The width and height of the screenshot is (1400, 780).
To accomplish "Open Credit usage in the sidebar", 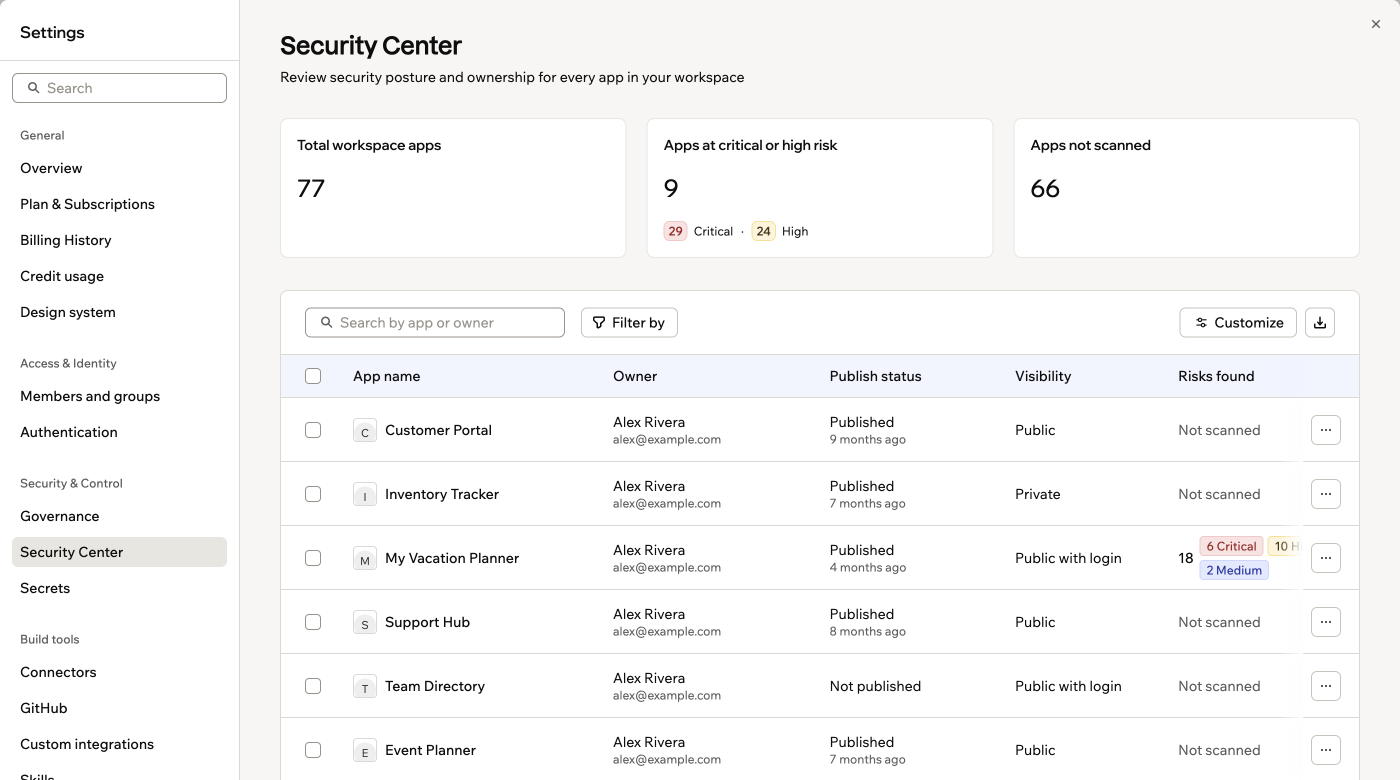I will 119,276.
